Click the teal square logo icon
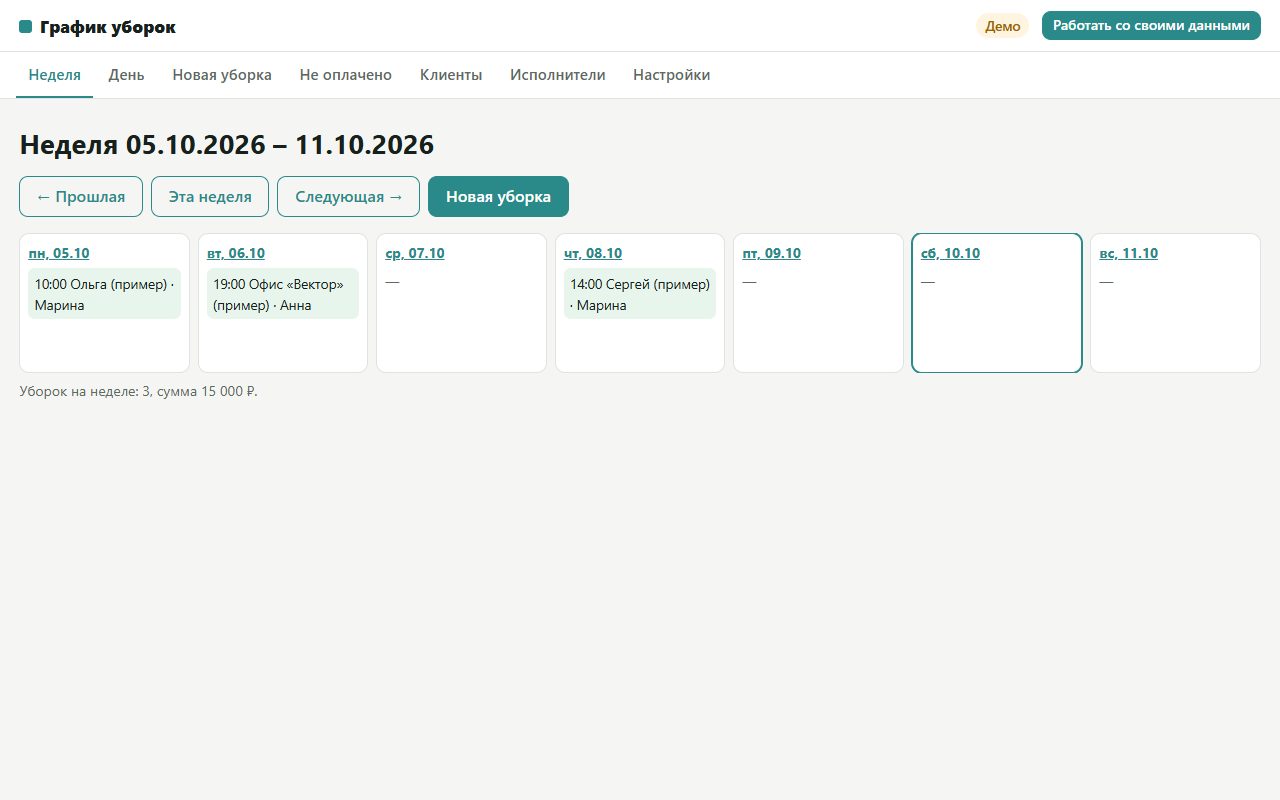The image size is (1280, 800). point(26,27)
